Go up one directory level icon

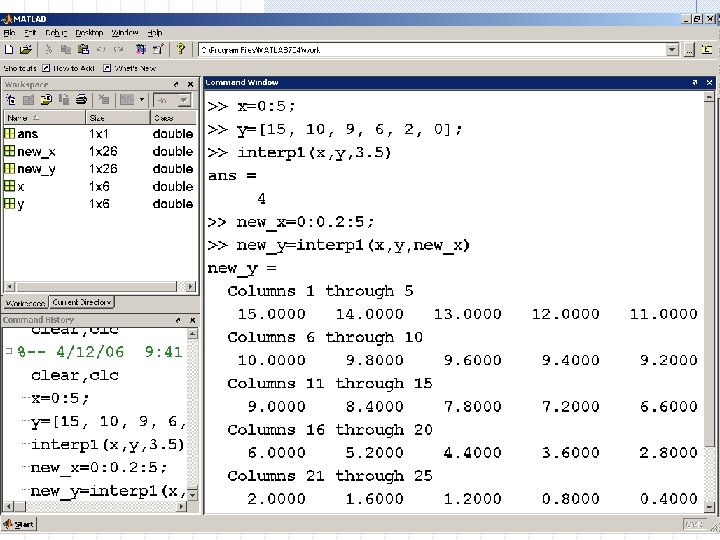[x=707, y=50]
